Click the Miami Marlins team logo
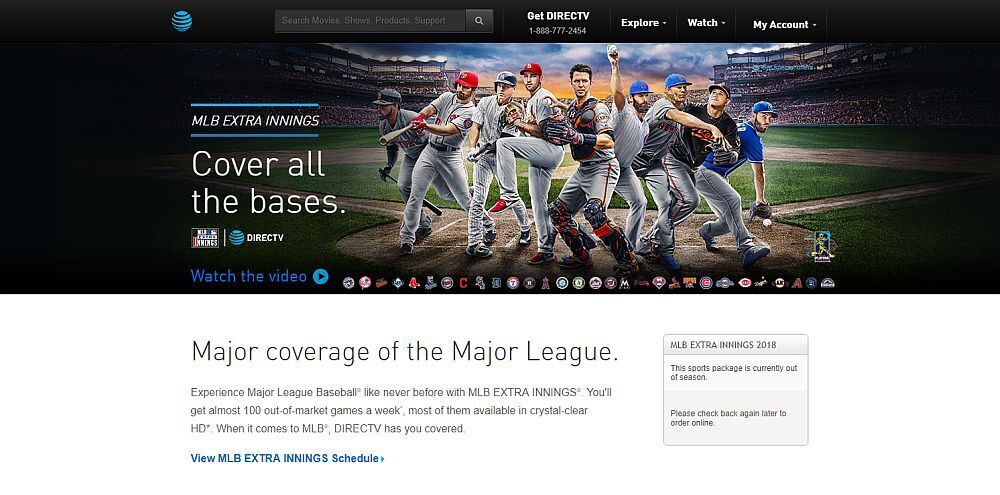 (x=624, y=283)
